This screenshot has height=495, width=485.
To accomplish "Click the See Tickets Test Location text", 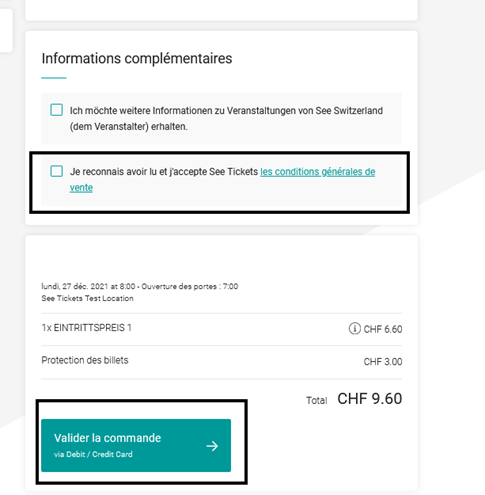I will [x=87, y=298].
